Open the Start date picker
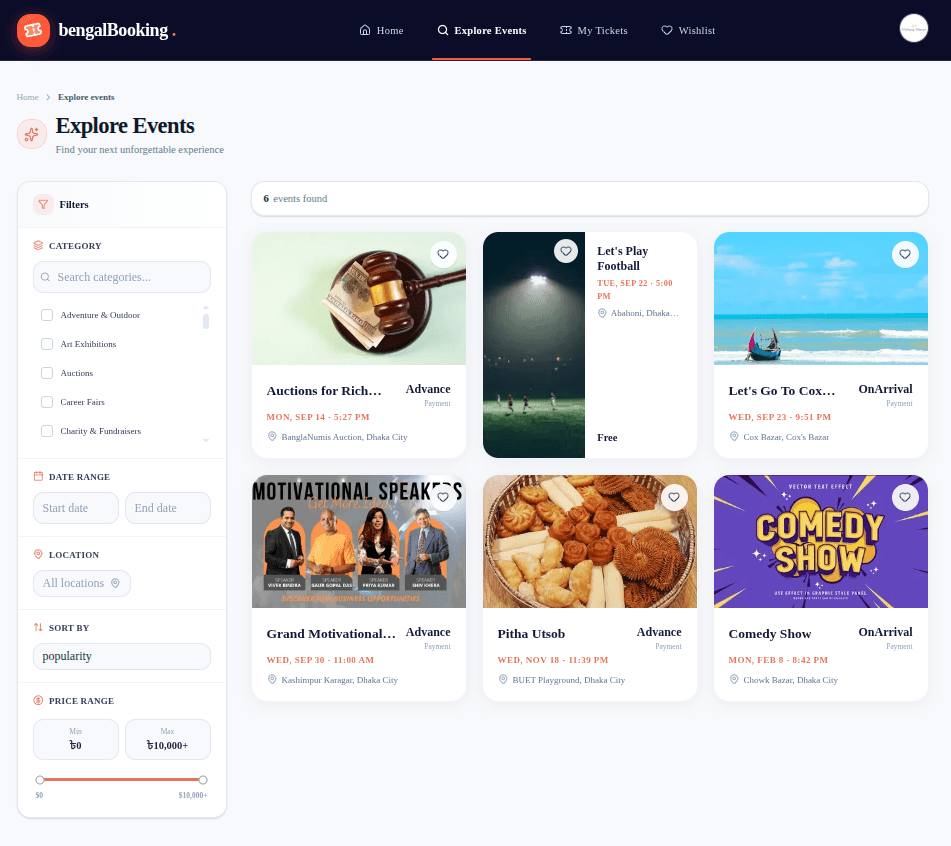 [76, 508]
